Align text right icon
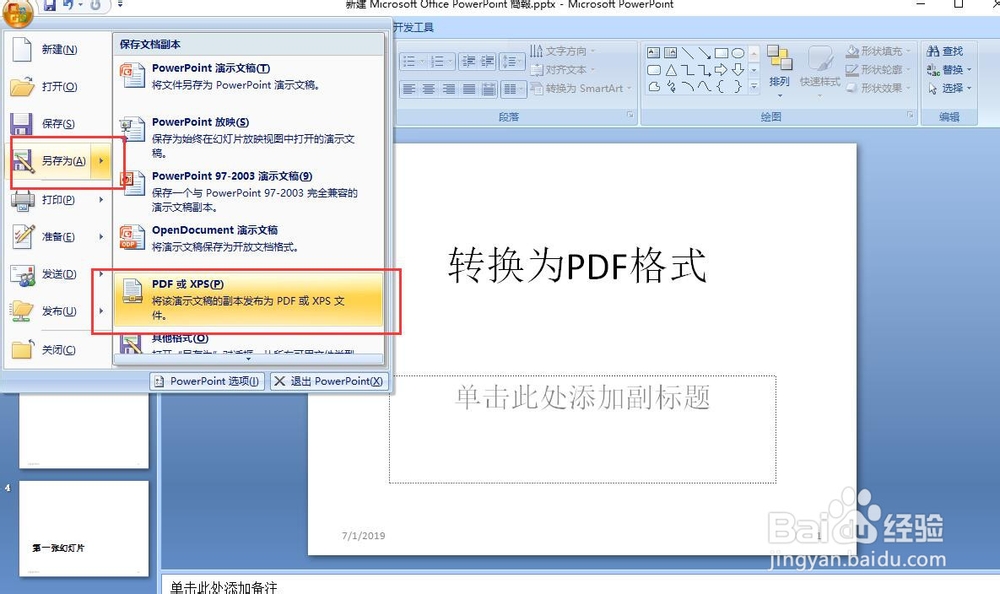The height and width of the screenshot is (594, 1000). (x=449, y=89)
